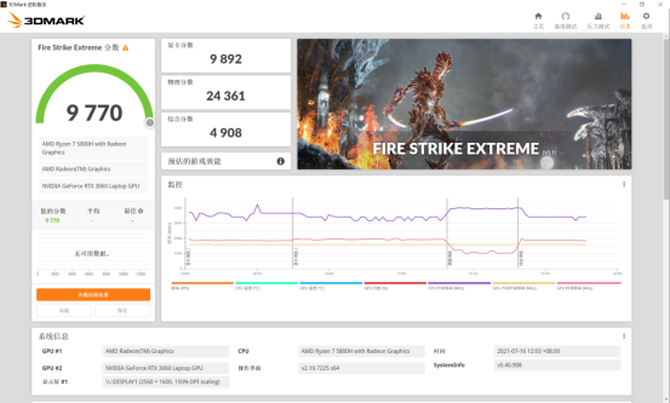
Task: Toggle the red GPU load (%) legend
Action: click(395, 285)
